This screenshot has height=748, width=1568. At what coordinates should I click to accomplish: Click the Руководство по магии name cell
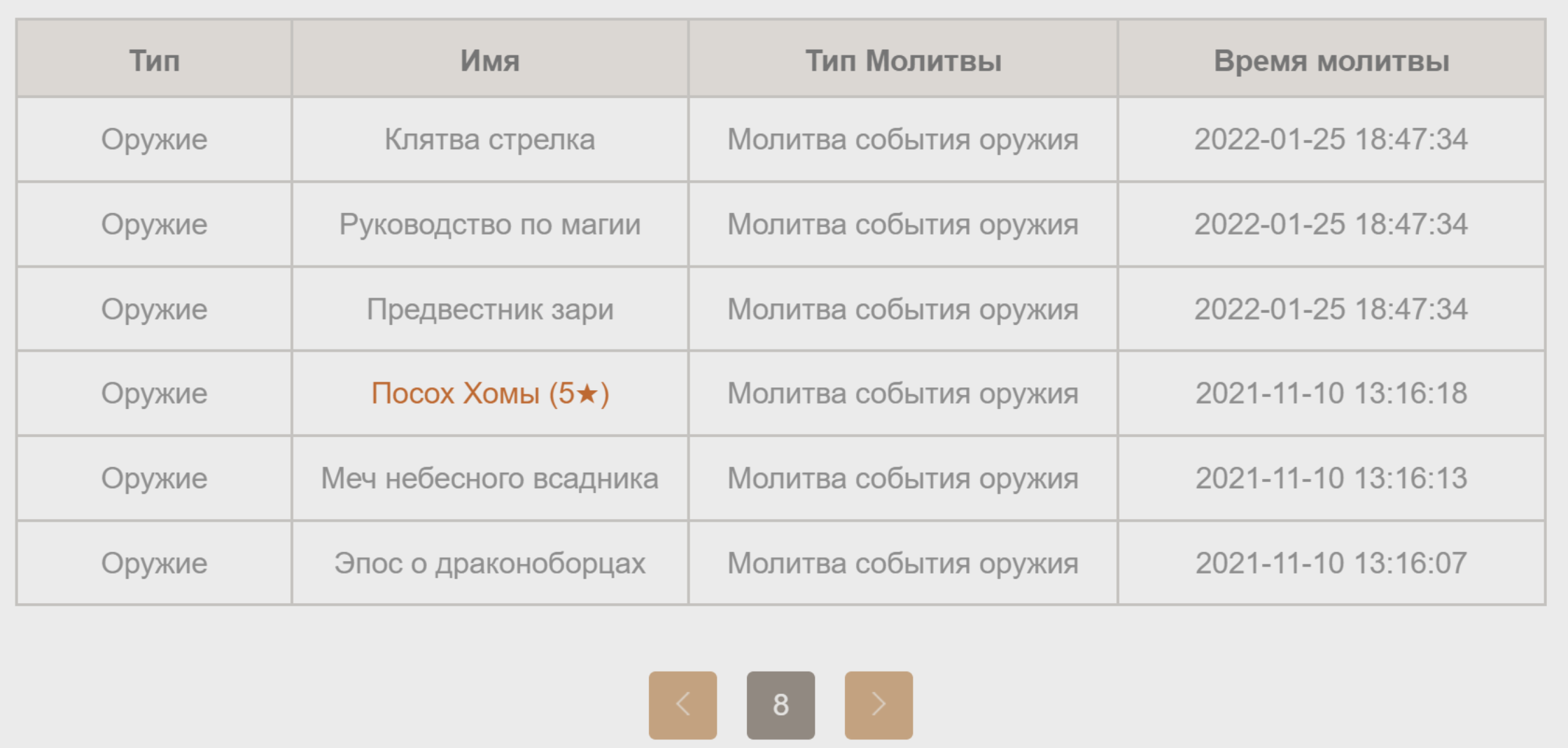click(490, 225)
